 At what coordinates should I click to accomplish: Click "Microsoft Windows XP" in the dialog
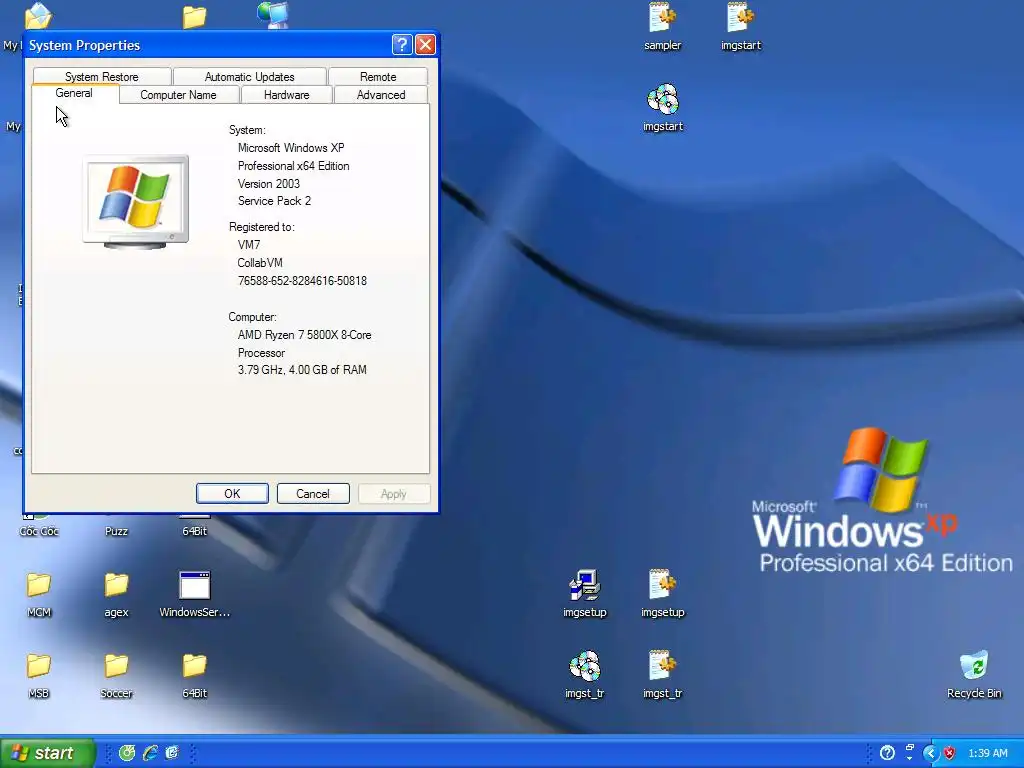[x=291, y=148]
